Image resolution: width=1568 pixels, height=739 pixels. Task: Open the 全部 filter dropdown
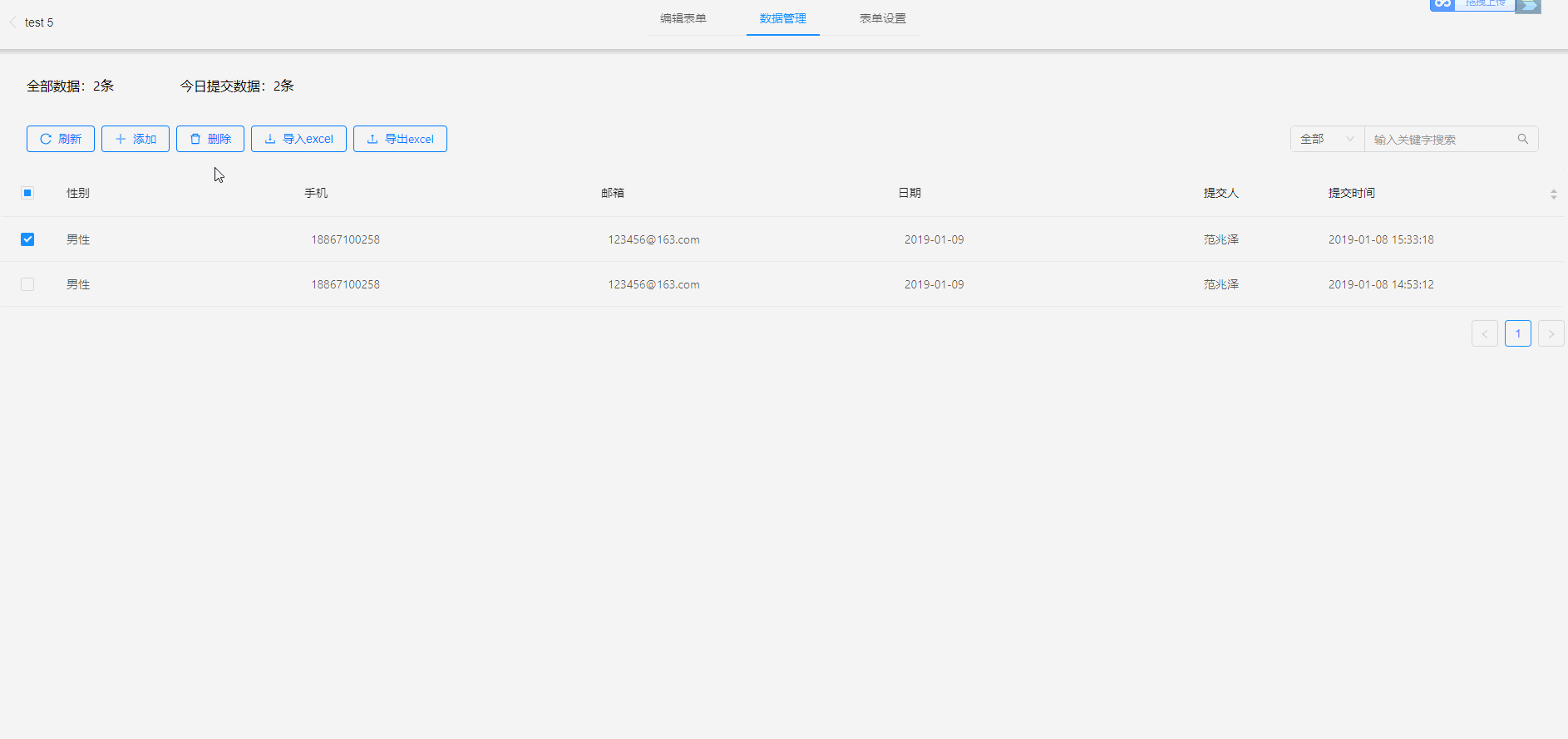[1327, 139]
